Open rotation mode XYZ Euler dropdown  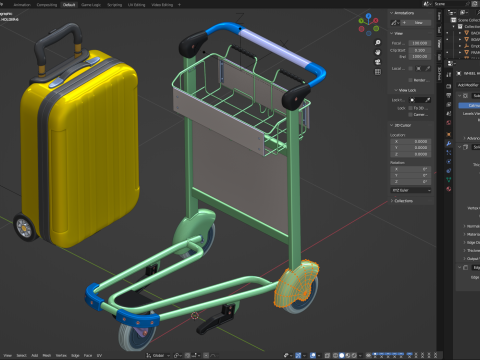click(x=411, y=190)
